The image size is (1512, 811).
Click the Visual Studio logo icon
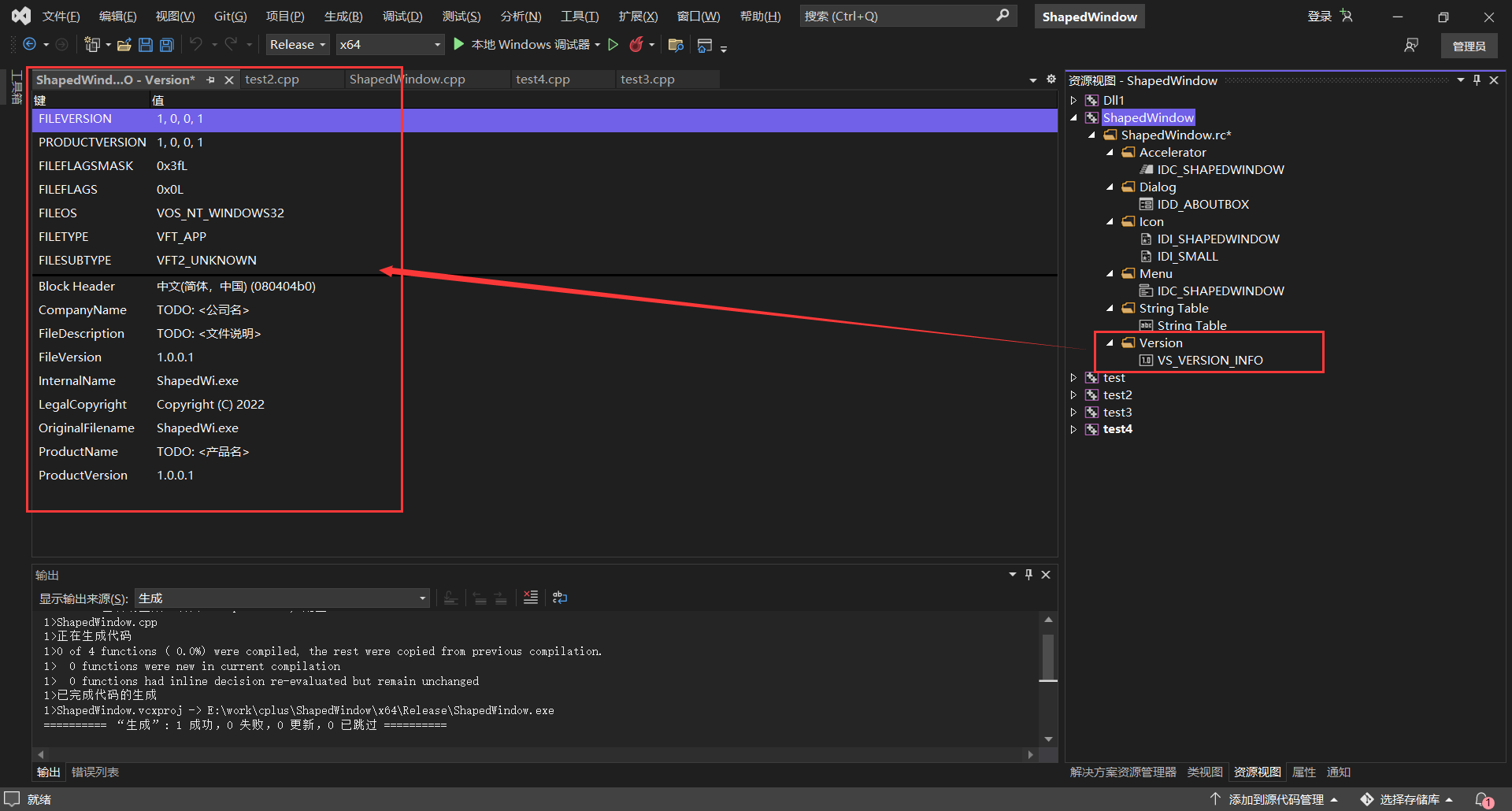[21, 16]
